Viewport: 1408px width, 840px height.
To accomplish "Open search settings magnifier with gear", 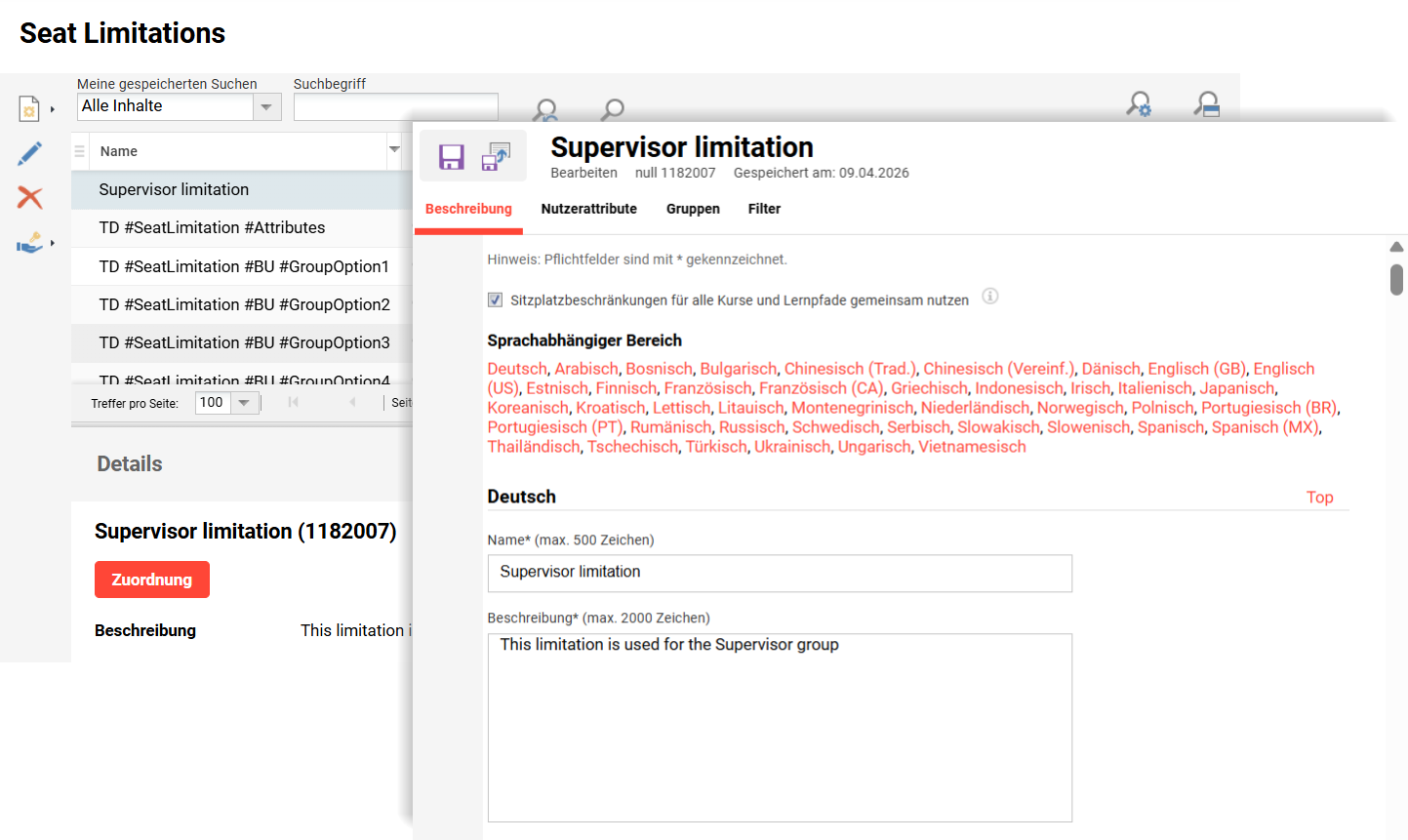I will 1139,104.
